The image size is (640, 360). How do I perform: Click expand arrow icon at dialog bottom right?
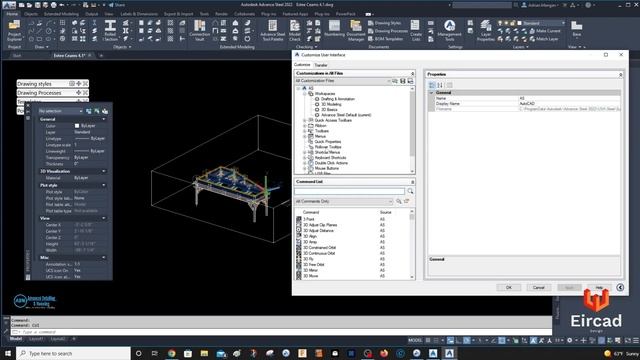(x=620, y=287)
